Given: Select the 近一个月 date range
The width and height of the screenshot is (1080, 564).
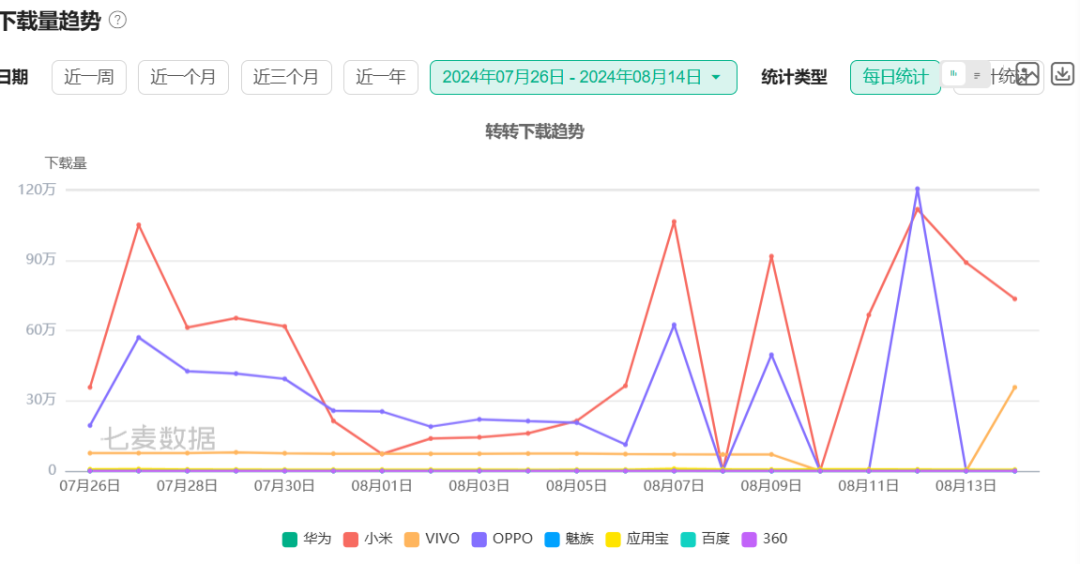Looking at the screenshot, I should click(183, 77).
